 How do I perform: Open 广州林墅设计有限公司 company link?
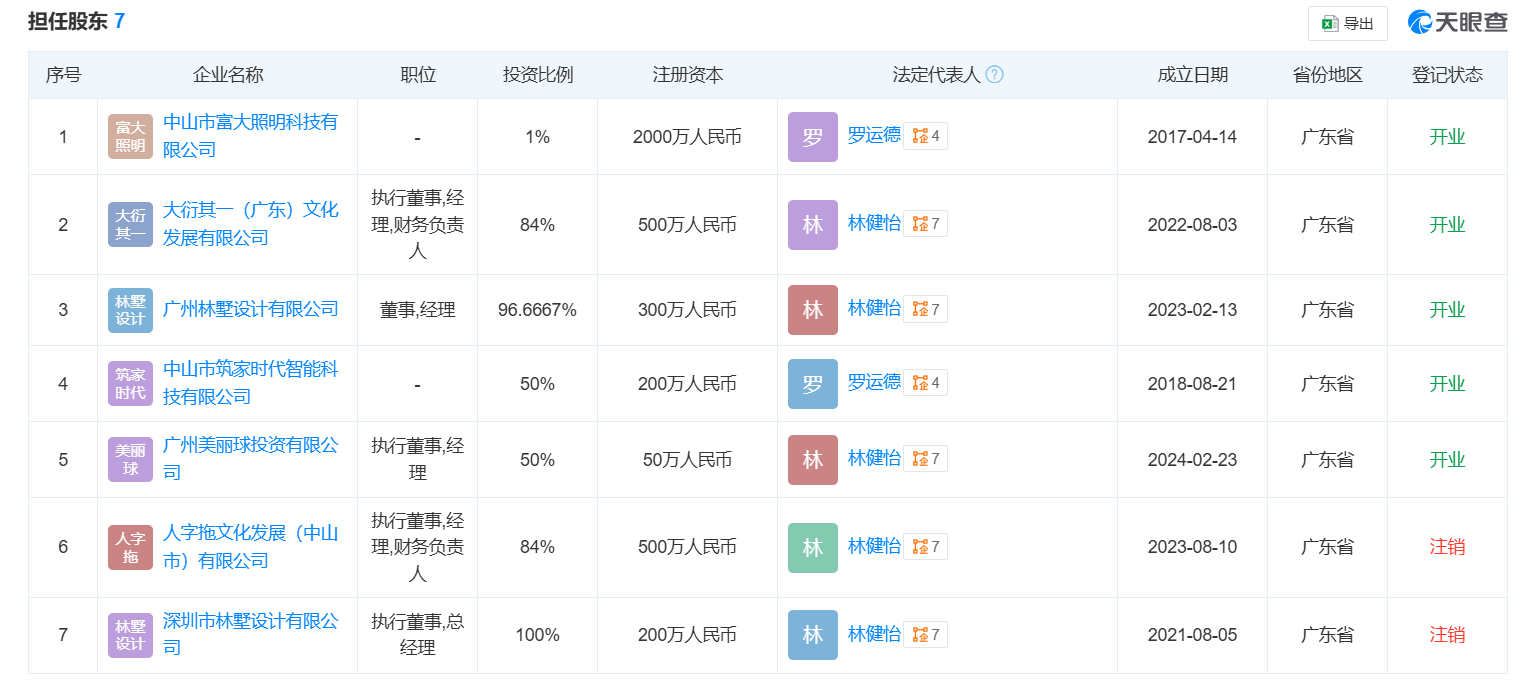[250, 309]
